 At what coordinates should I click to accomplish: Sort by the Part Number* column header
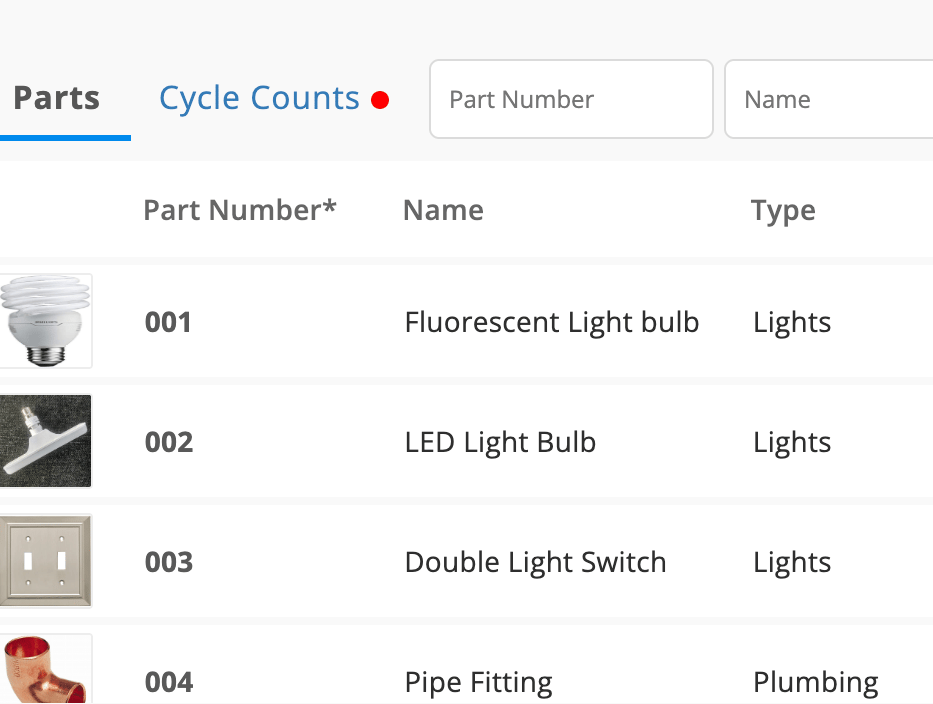pyautogui.click(x=240, y=209)
